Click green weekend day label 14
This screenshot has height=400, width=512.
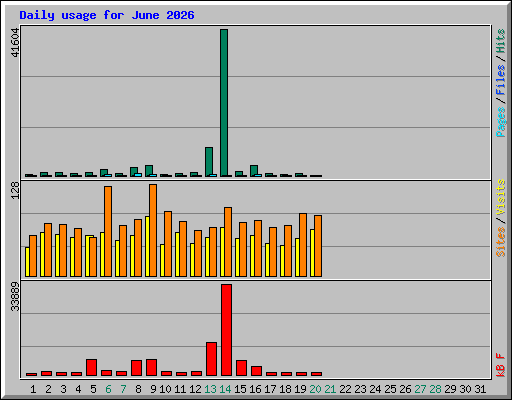tap(225, 389)
